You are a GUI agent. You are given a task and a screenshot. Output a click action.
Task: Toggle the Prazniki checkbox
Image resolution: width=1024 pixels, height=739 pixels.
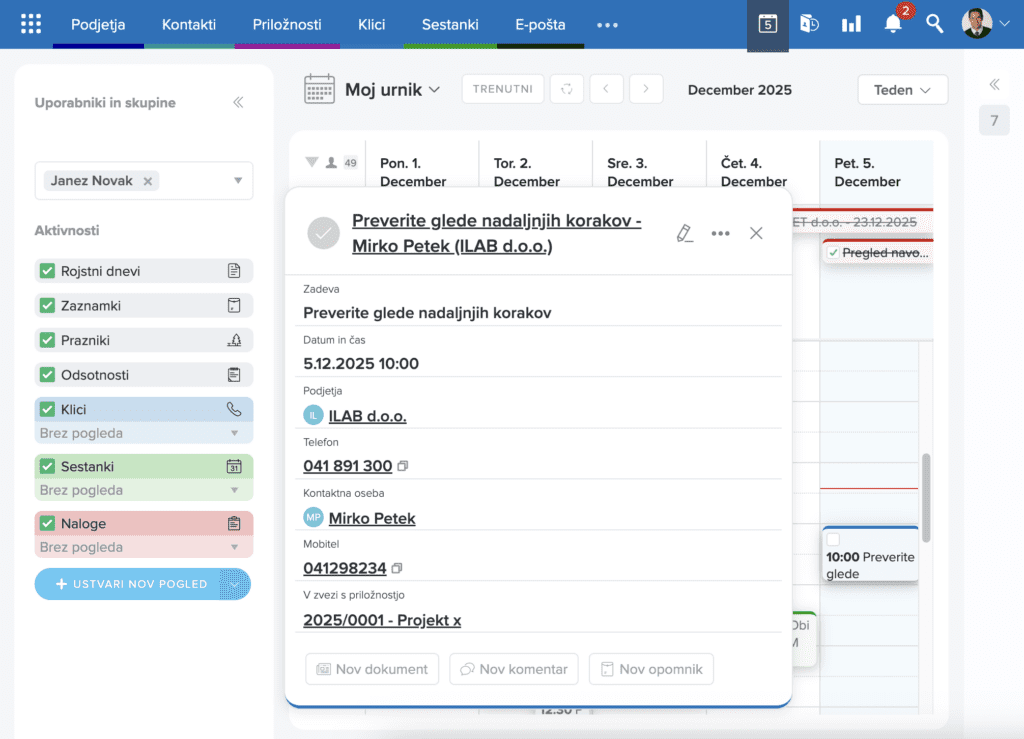pyautogui.click(x=47, y=340)
